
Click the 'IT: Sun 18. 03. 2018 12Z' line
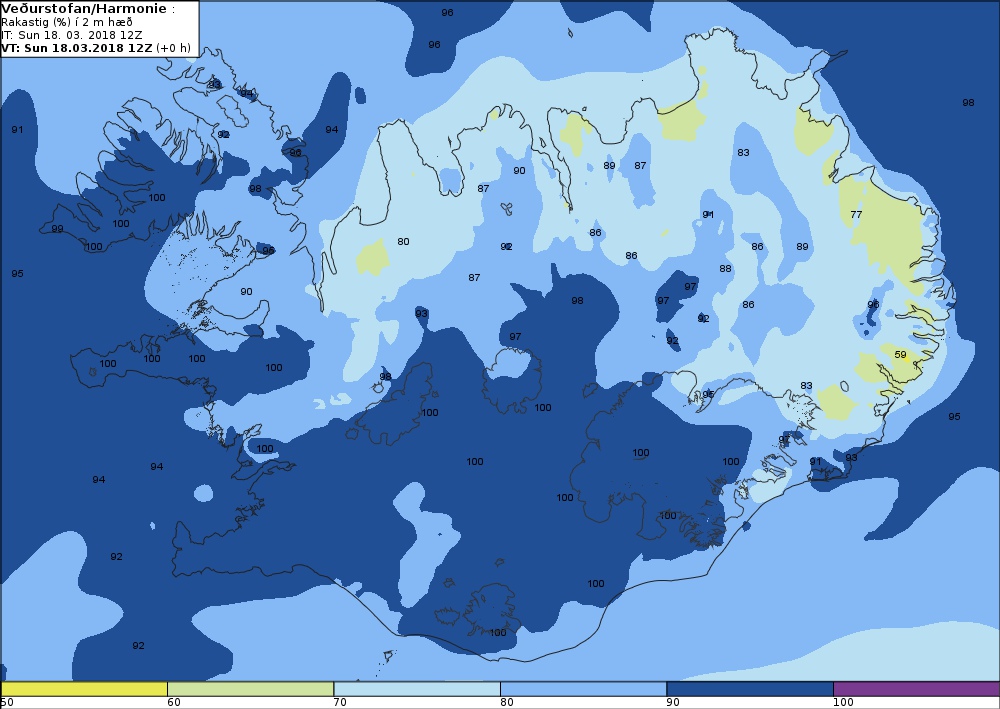[x=71, y=35]
